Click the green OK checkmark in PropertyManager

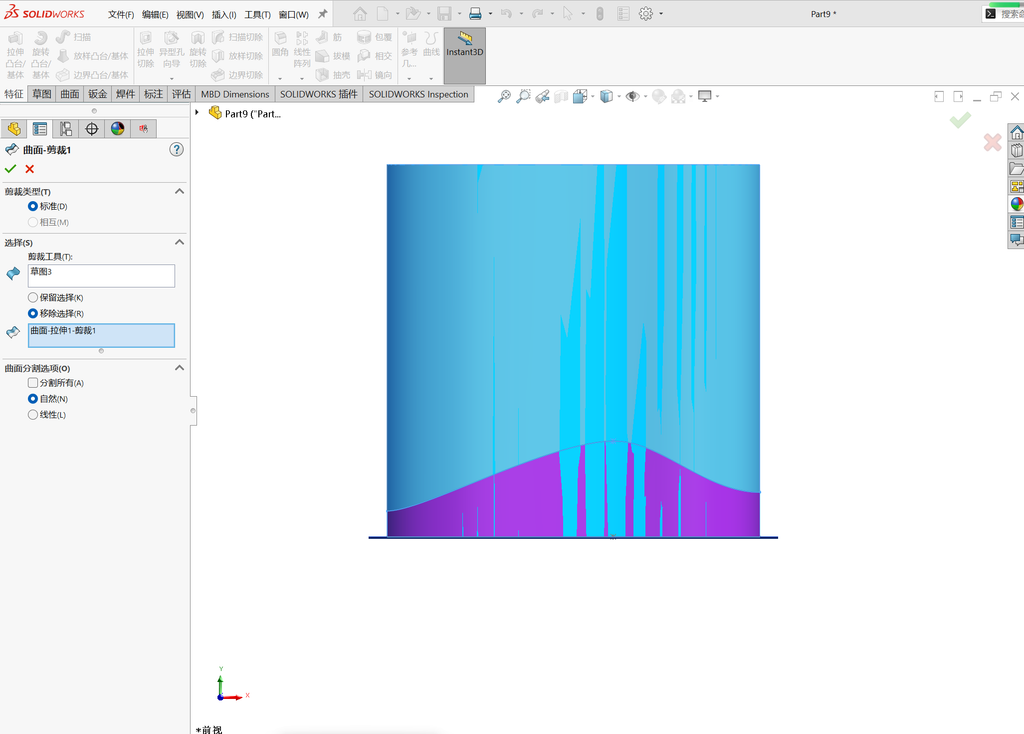[10, 169]
